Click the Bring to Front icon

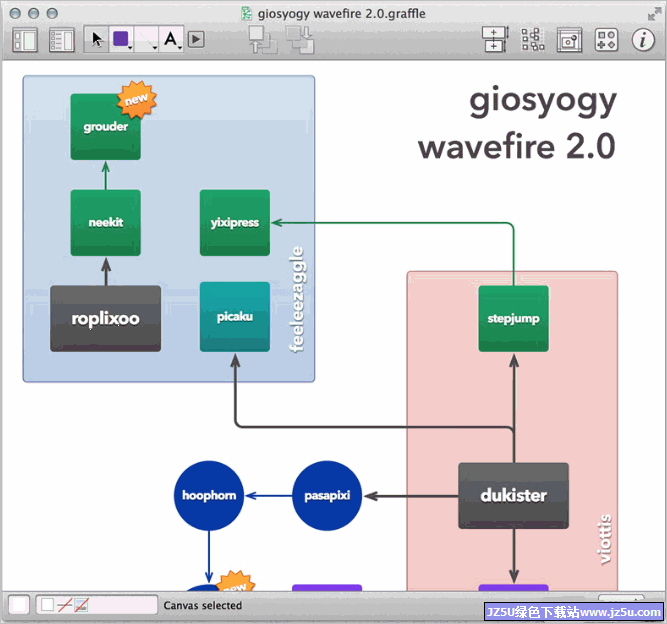pyautogui.click(x=262, y=39)
